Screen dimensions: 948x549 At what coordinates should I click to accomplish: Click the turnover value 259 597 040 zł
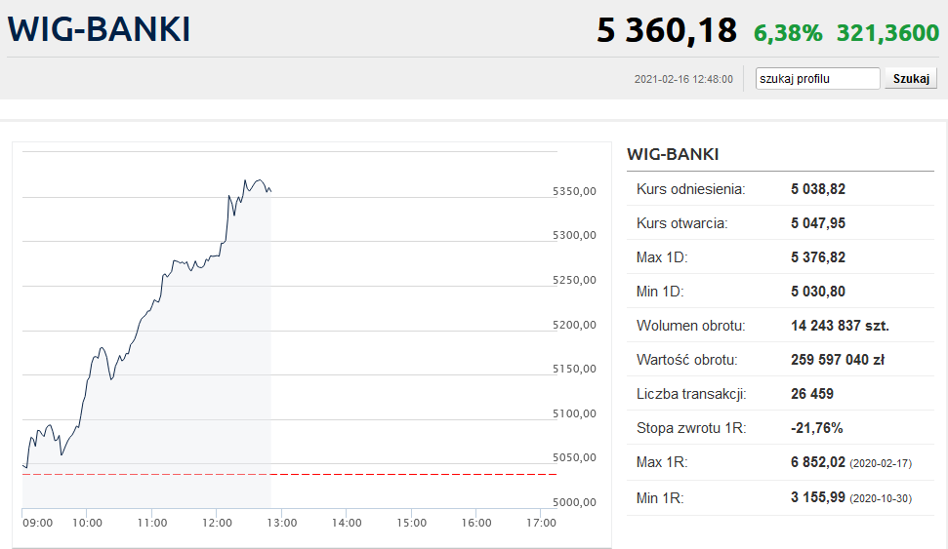tap(837, 360)
